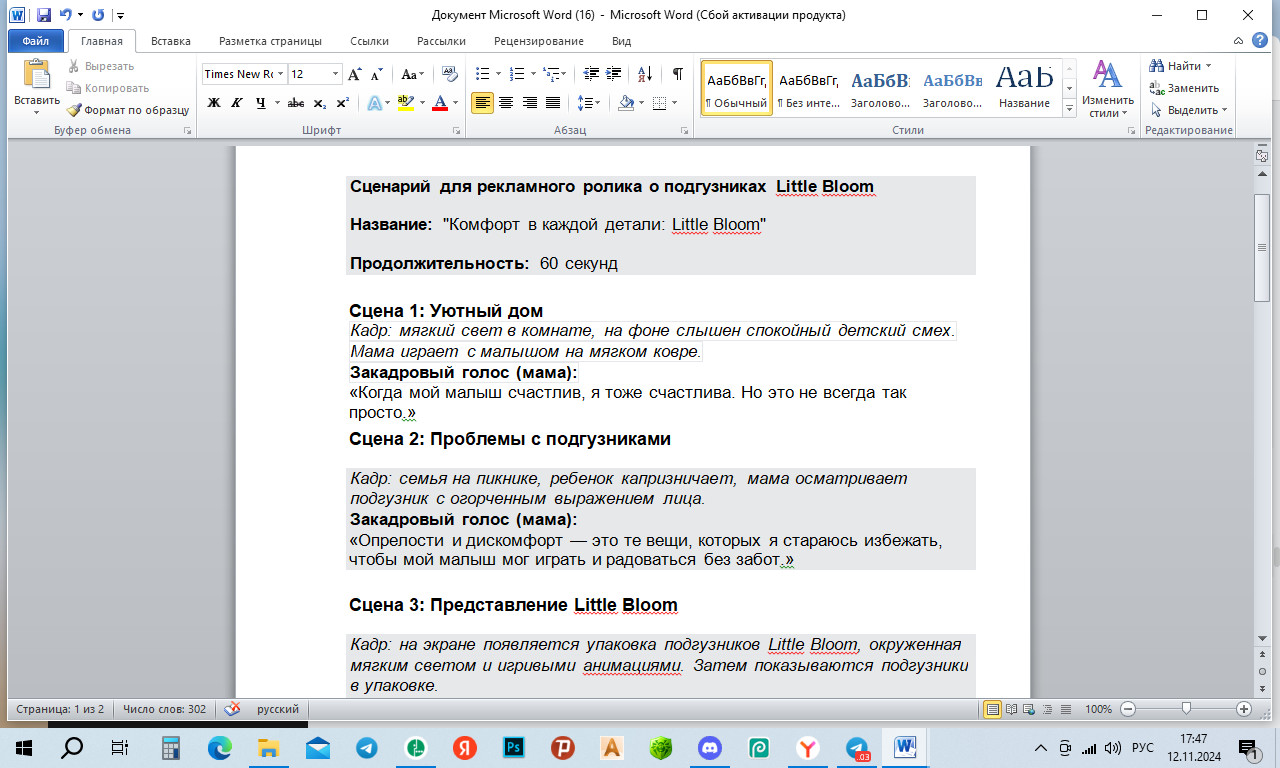Open Discord from the taskbar
The height and width of the screenshot is (768, 1280).
711,747
